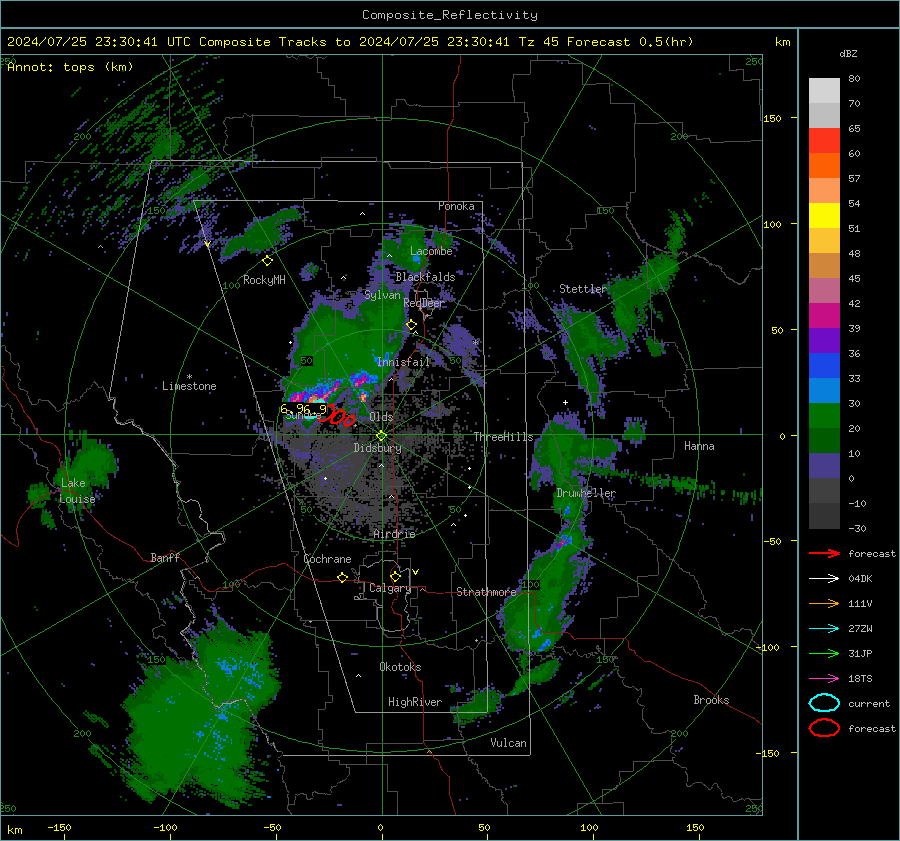Viewport: 900px width, 841px height.
Task: Click the Cochrane label
Action: point(327,559)
